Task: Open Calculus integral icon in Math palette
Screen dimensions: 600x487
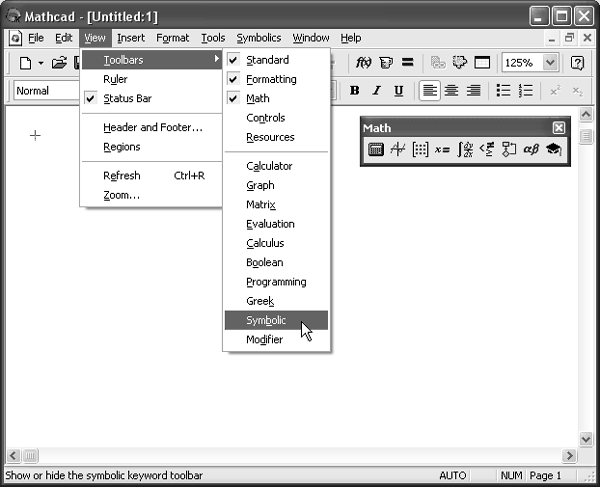Action: [465, 149]
